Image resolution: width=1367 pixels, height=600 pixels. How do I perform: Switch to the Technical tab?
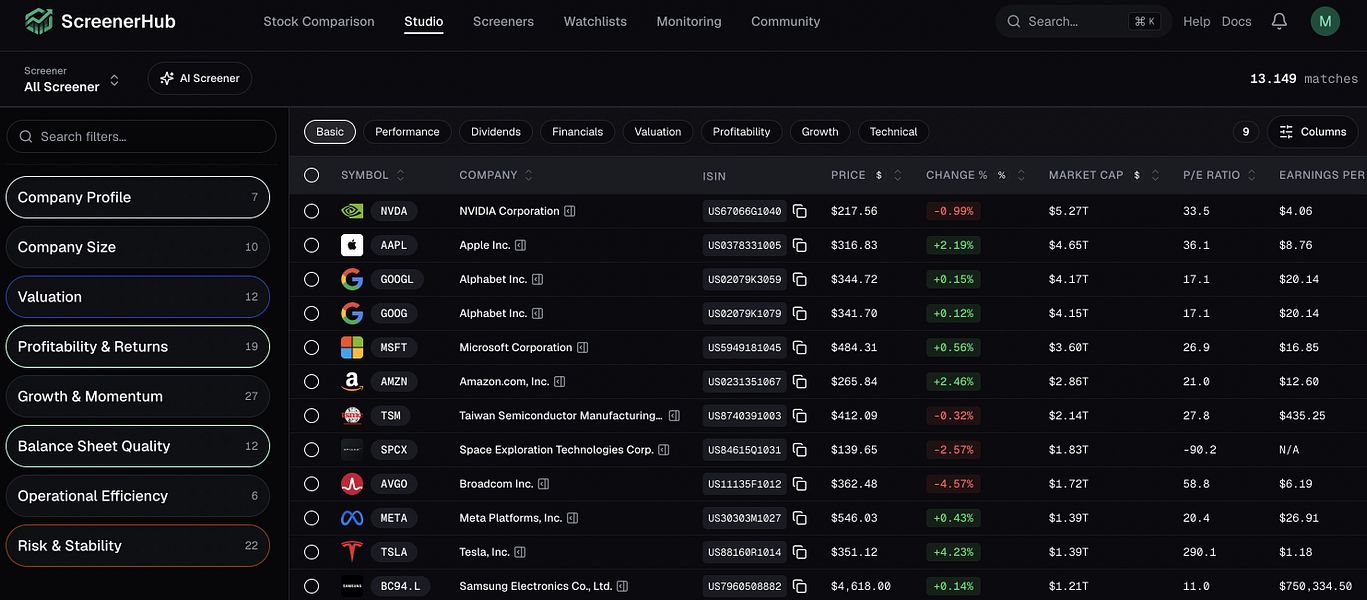[893, 132]
